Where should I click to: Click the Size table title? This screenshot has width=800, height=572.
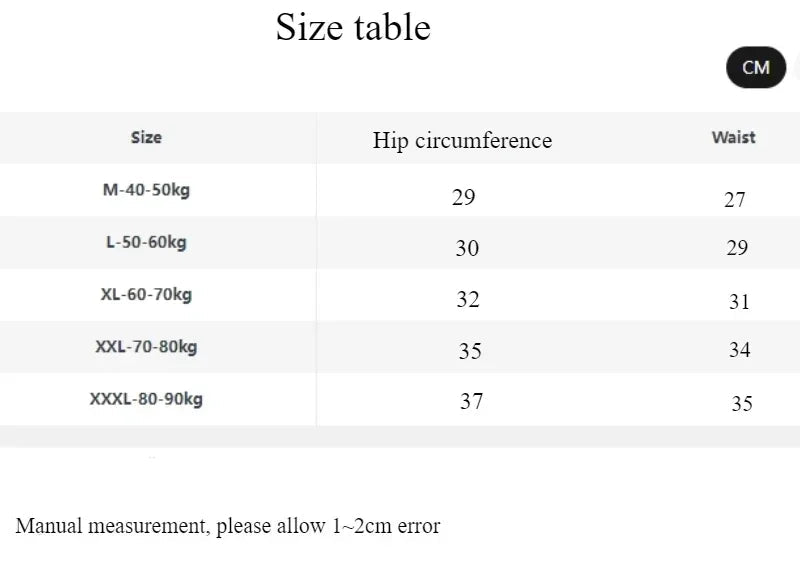tap(353, 27)
